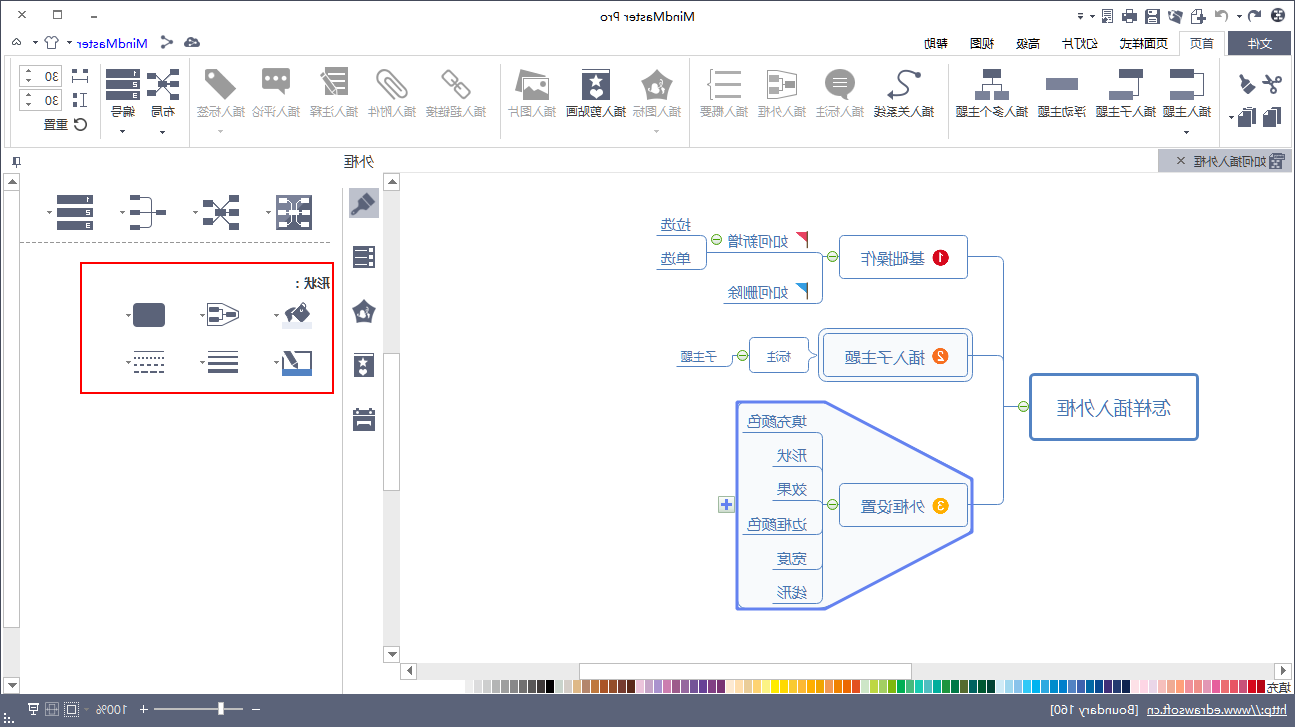Click the printer icon in title bar
Screen dimensions: 1295x727
coord(1129,15)
